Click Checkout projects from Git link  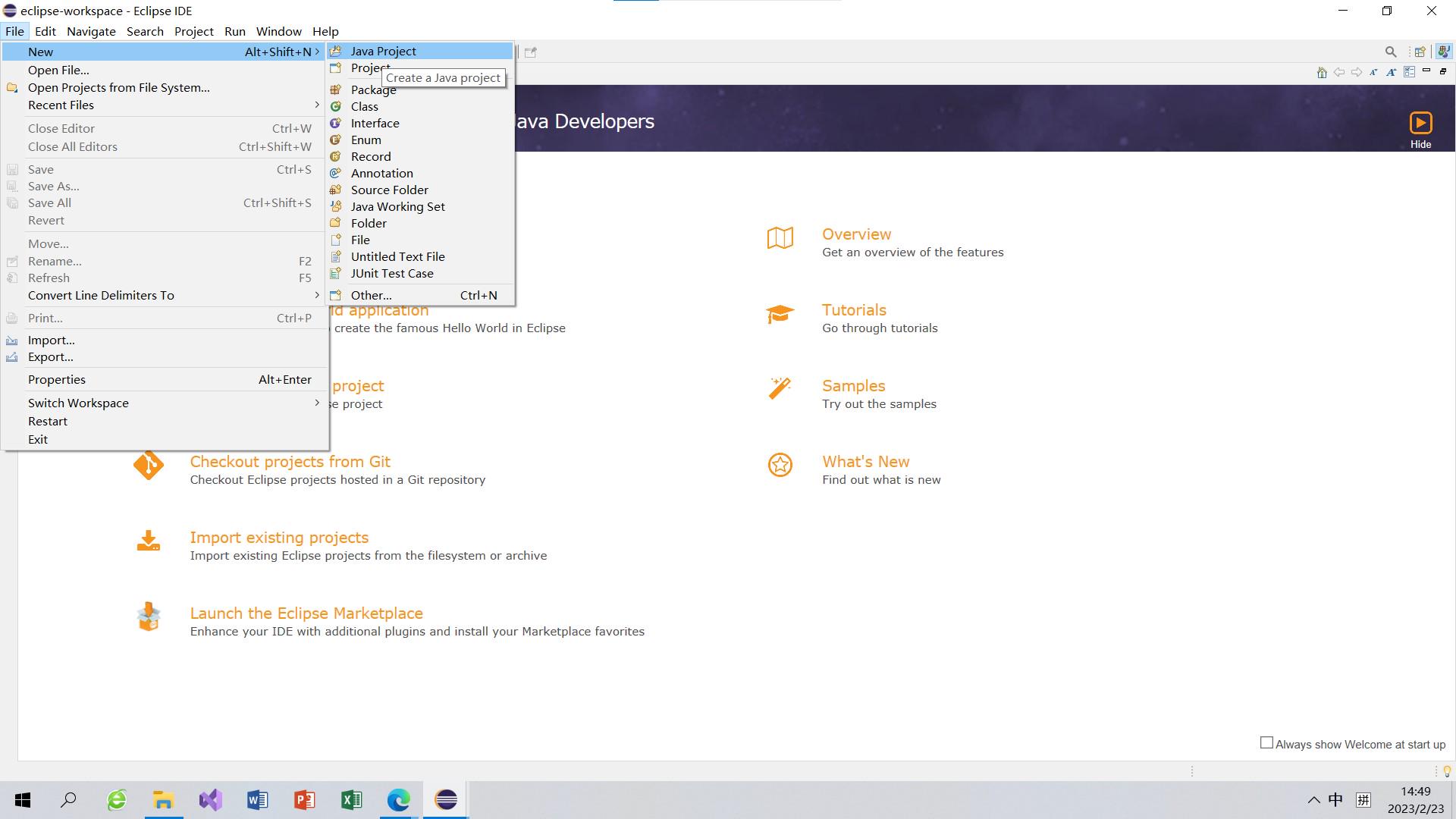(290, 462)
